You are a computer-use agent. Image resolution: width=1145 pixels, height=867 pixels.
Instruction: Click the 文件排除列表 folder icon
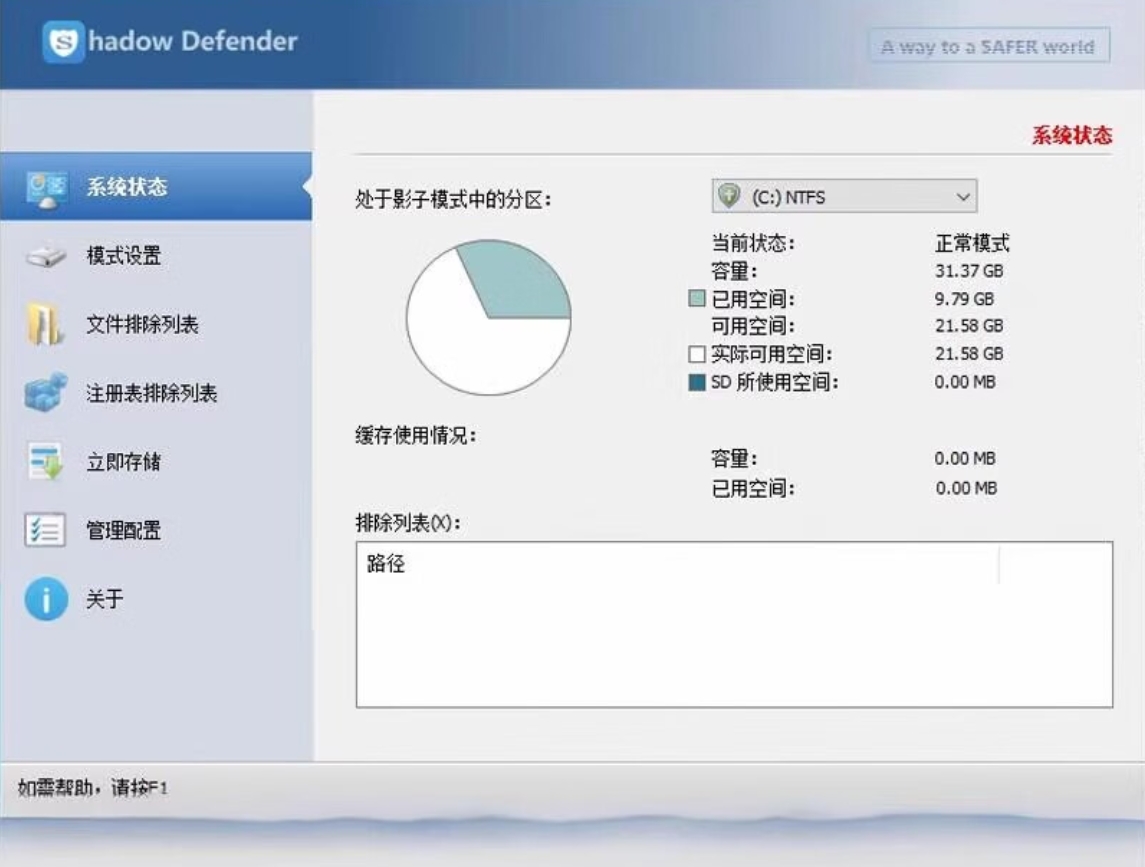(x=45, y=324)
